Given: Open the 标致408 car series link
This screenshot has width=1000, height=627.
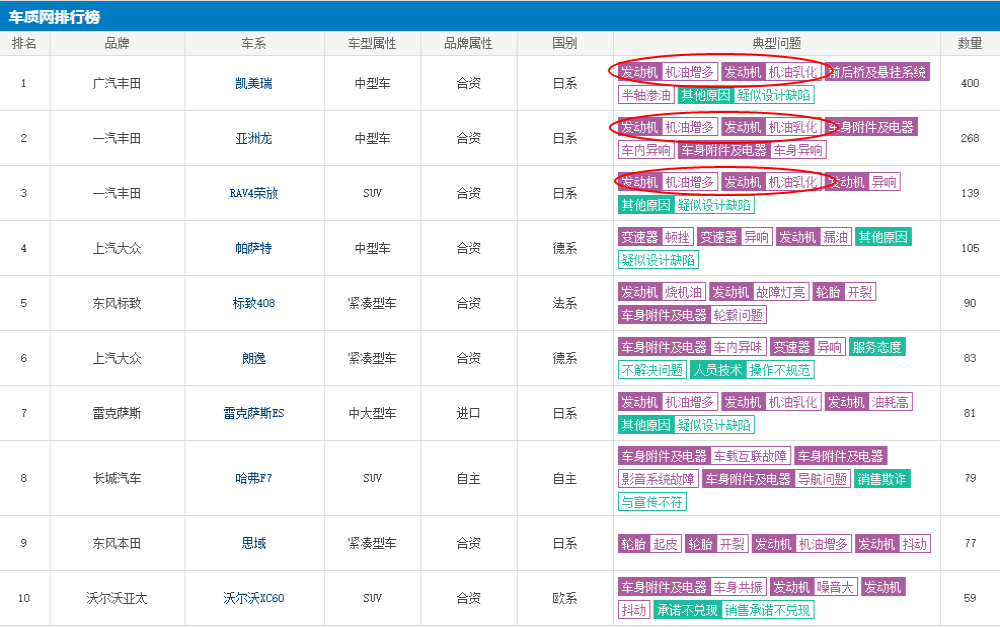Looking at the screenshot, I should 253,303.
